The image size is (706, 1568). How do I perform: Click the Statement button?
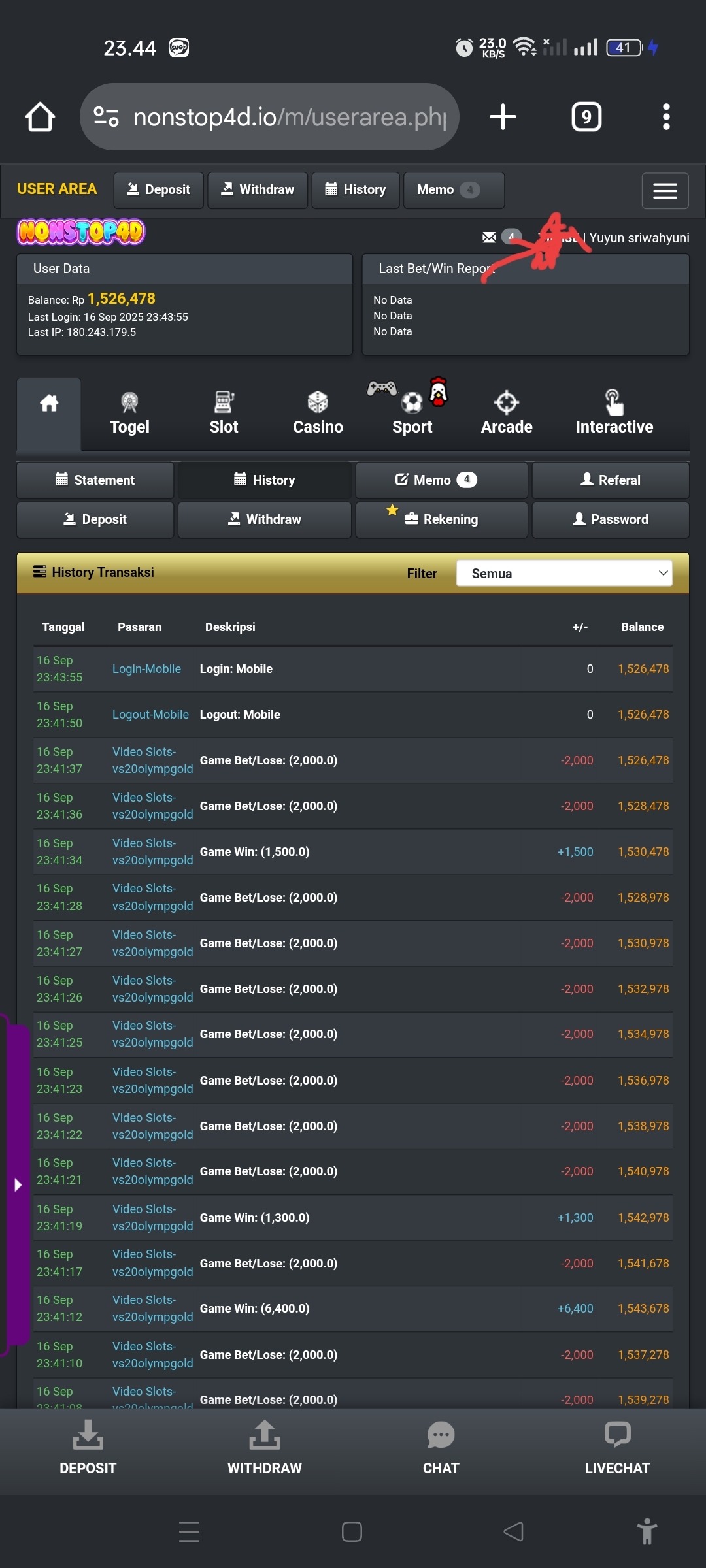pyautogui.click(x=95, y=480)
